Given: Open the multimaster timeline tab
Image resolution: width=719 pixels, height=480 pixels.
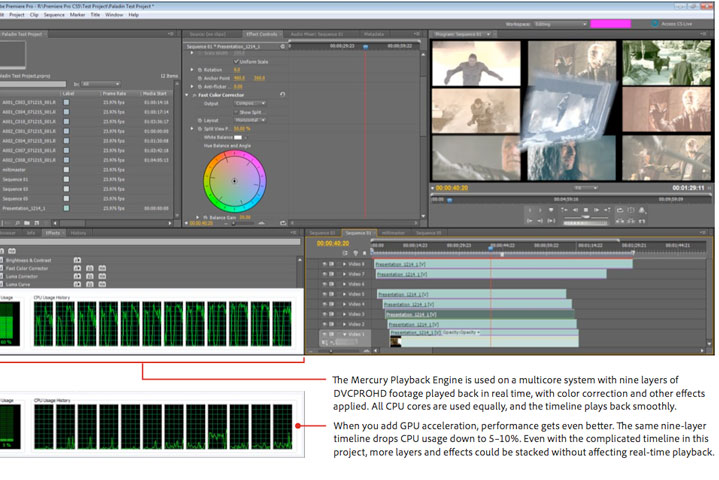Looking at the screenshot, I should (393, 233).
